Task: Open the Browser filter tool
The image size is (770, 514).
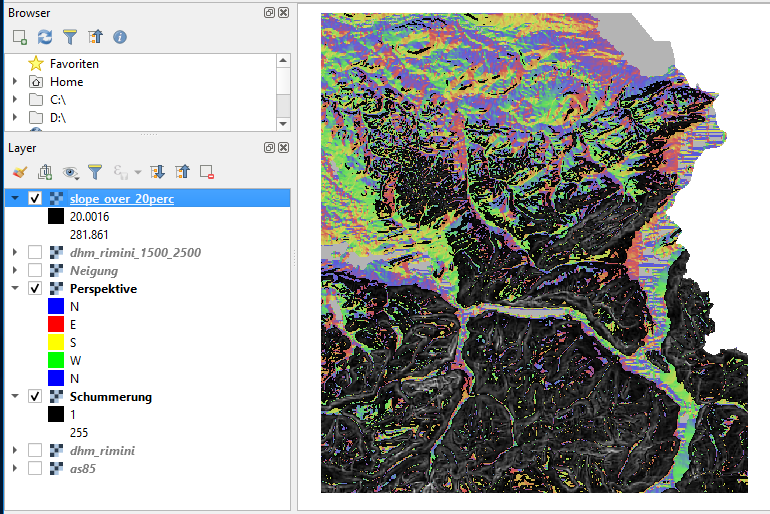Action: [70, 37]
